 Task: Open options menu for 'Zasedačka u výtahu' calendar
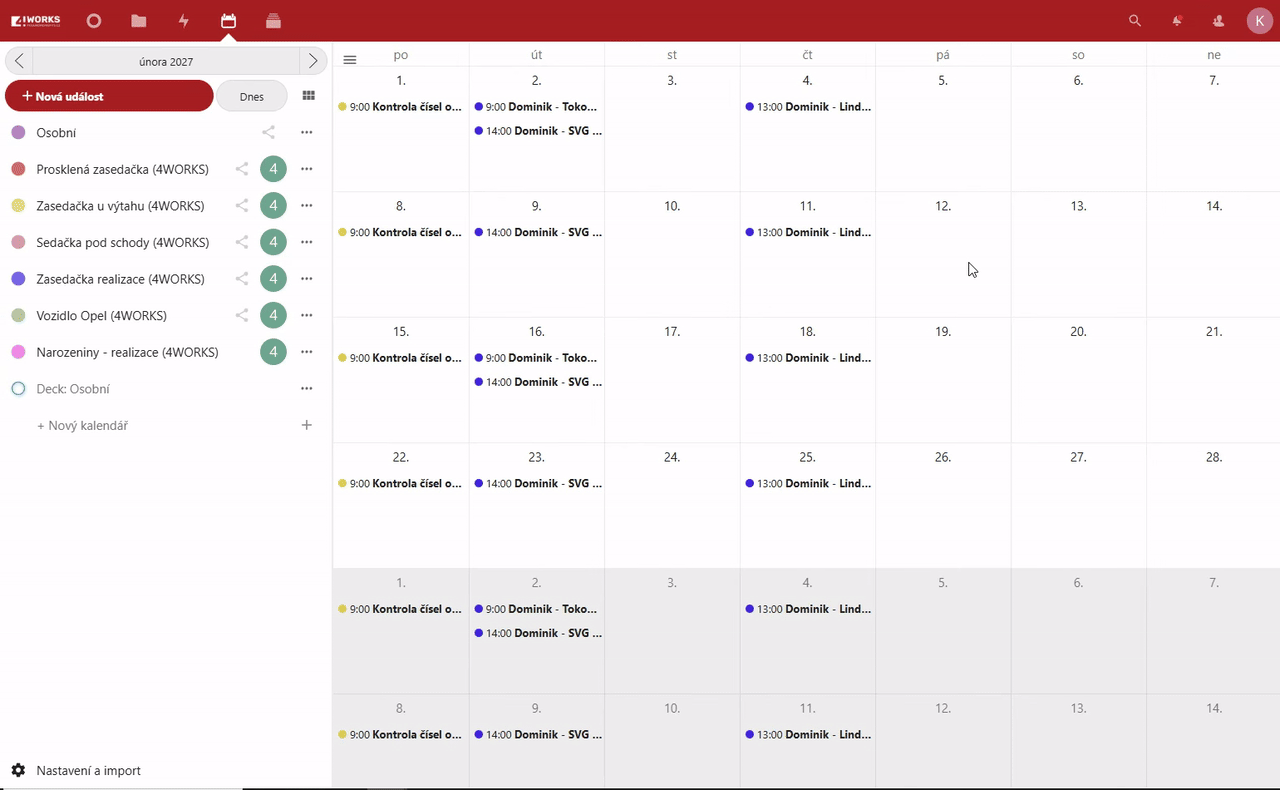tap(306, 205)
